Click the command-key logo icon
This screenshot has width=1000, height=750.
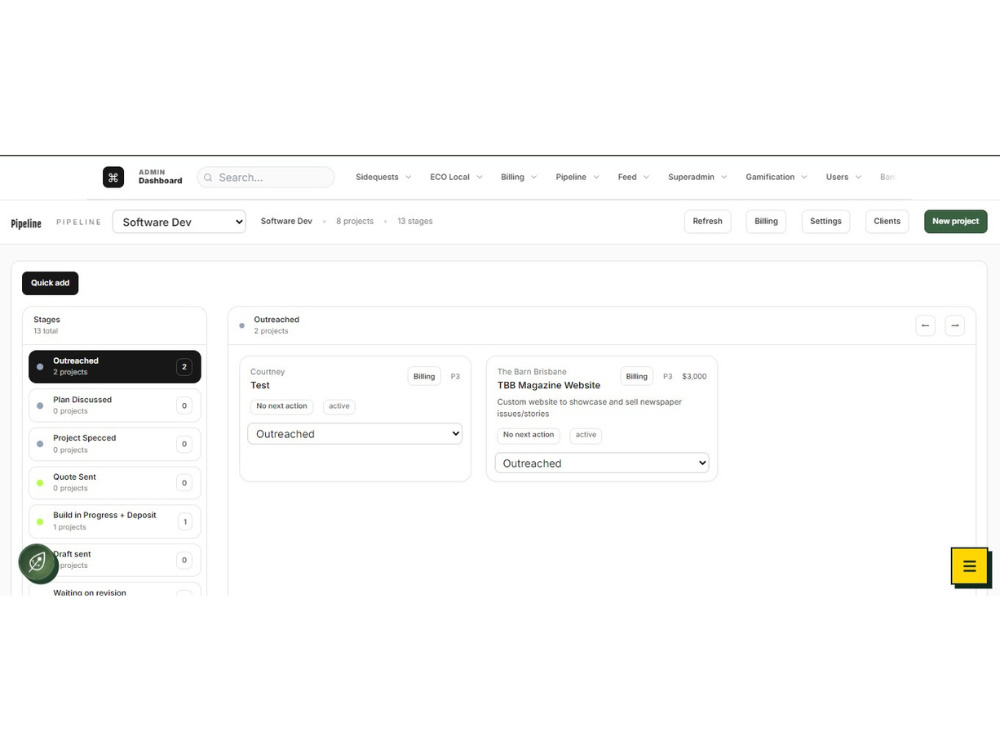click(x=114, y=177)
